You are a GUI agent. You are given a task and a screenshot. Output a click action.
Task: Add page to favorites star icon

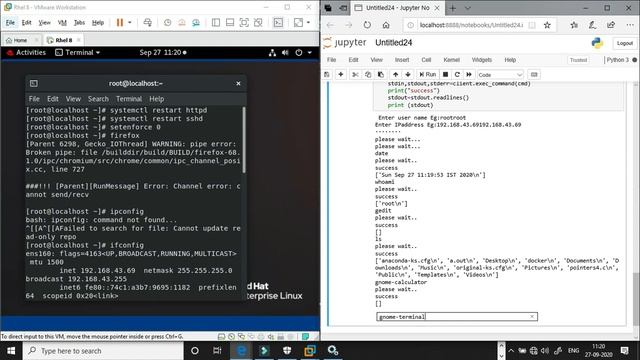tap(547, 25)
